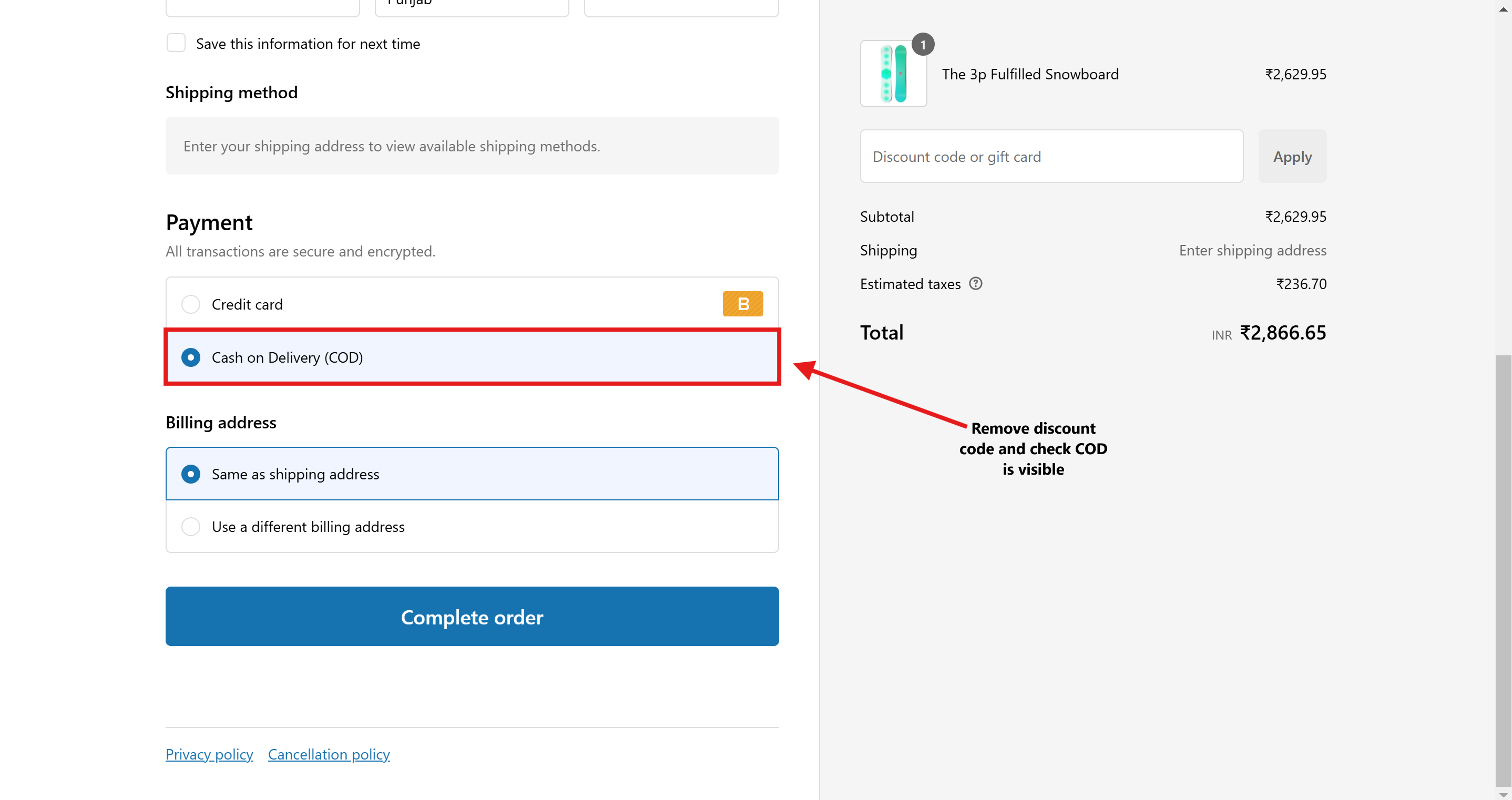Open the Privacy policy link
The image size is (1512, 800).
pyautogui.click(x=209, y=754)
